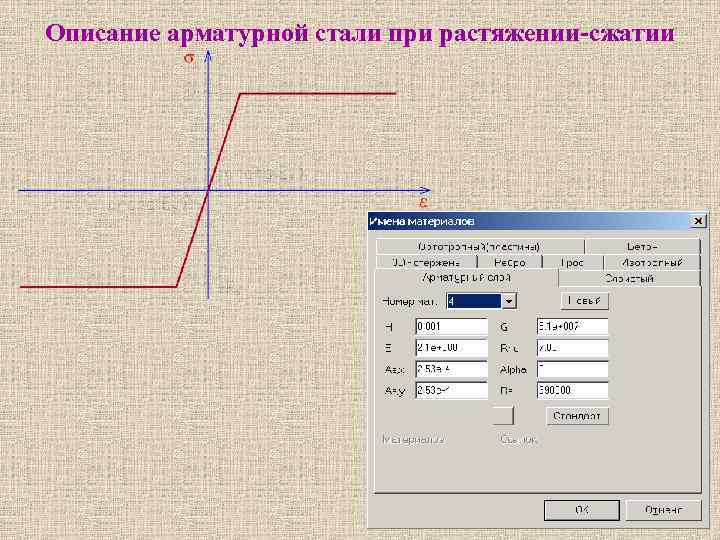Click the Новый button
Screen dimensions: 720x540
coord(584,301)
